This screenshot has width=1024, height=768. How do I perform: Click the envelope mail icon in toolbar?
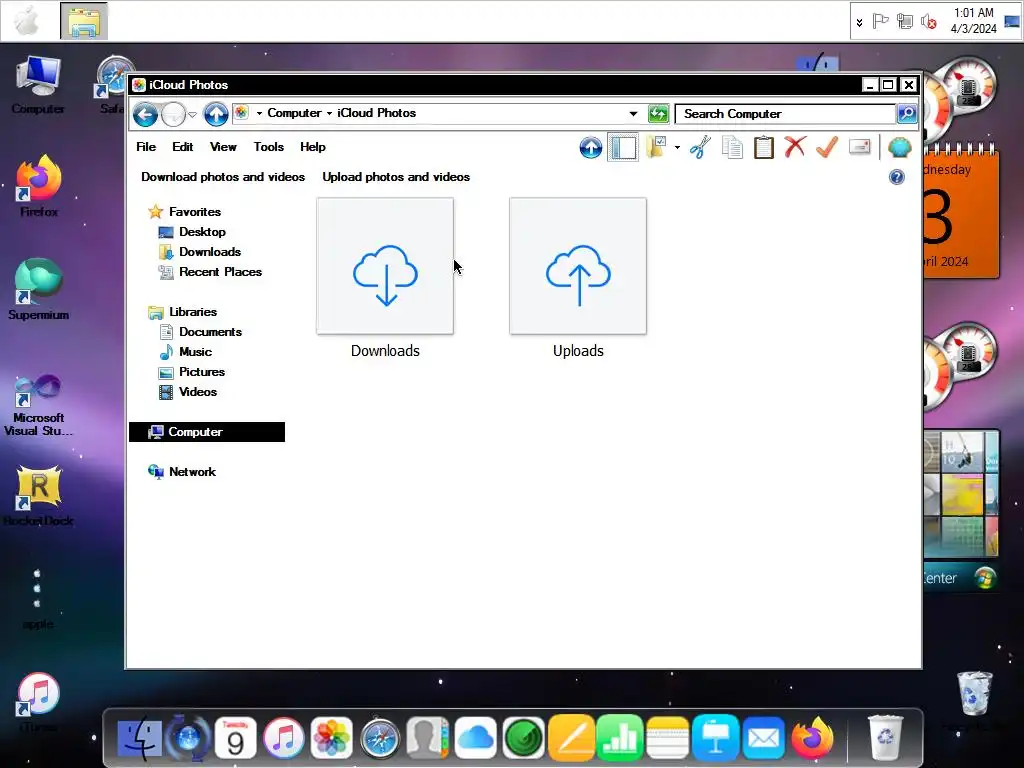pos(859,147)
